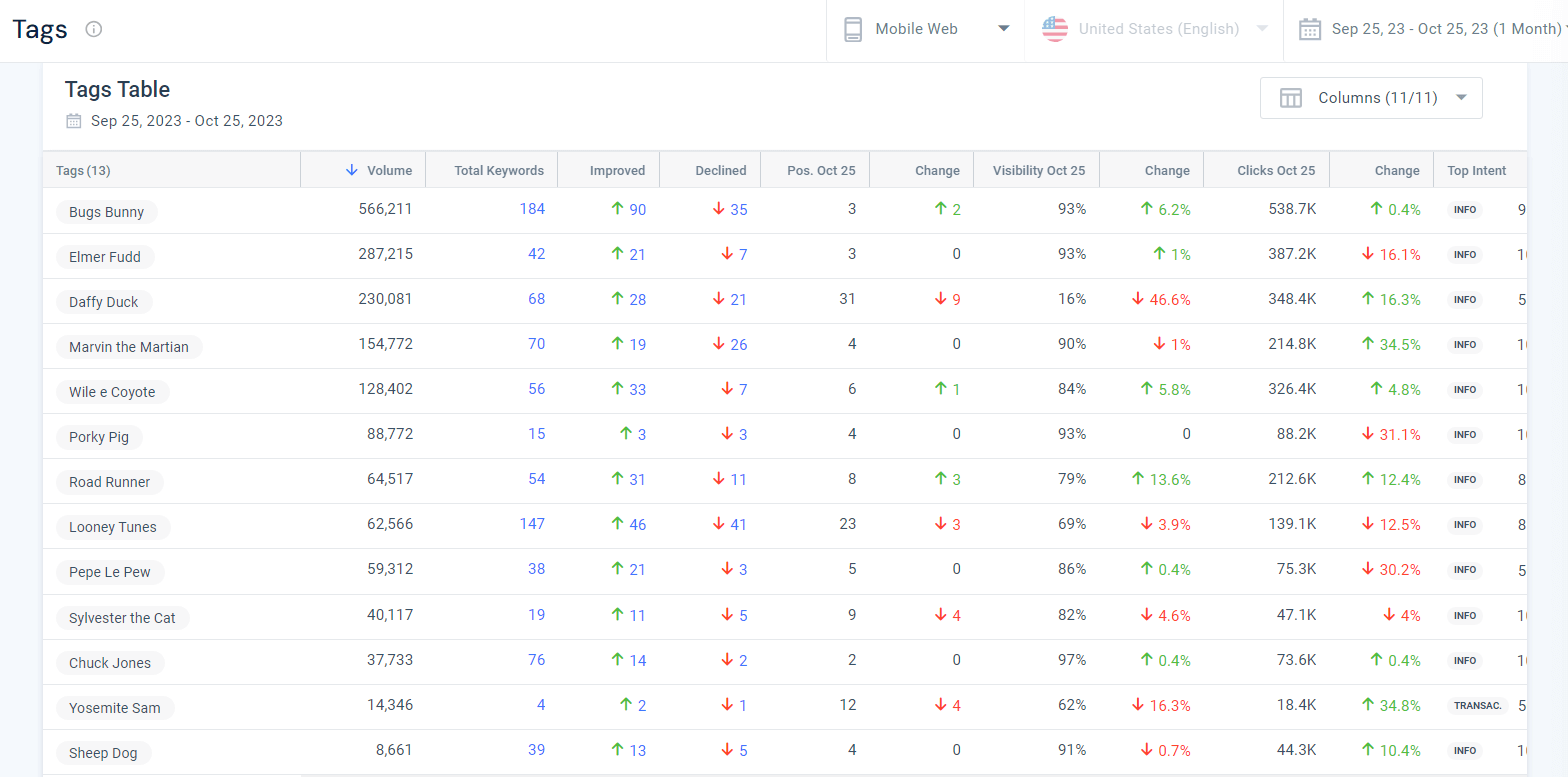The height and width of the screenshot is (777, 1568).
Task: Open the Daffy Duck tag
Action: 104,302
